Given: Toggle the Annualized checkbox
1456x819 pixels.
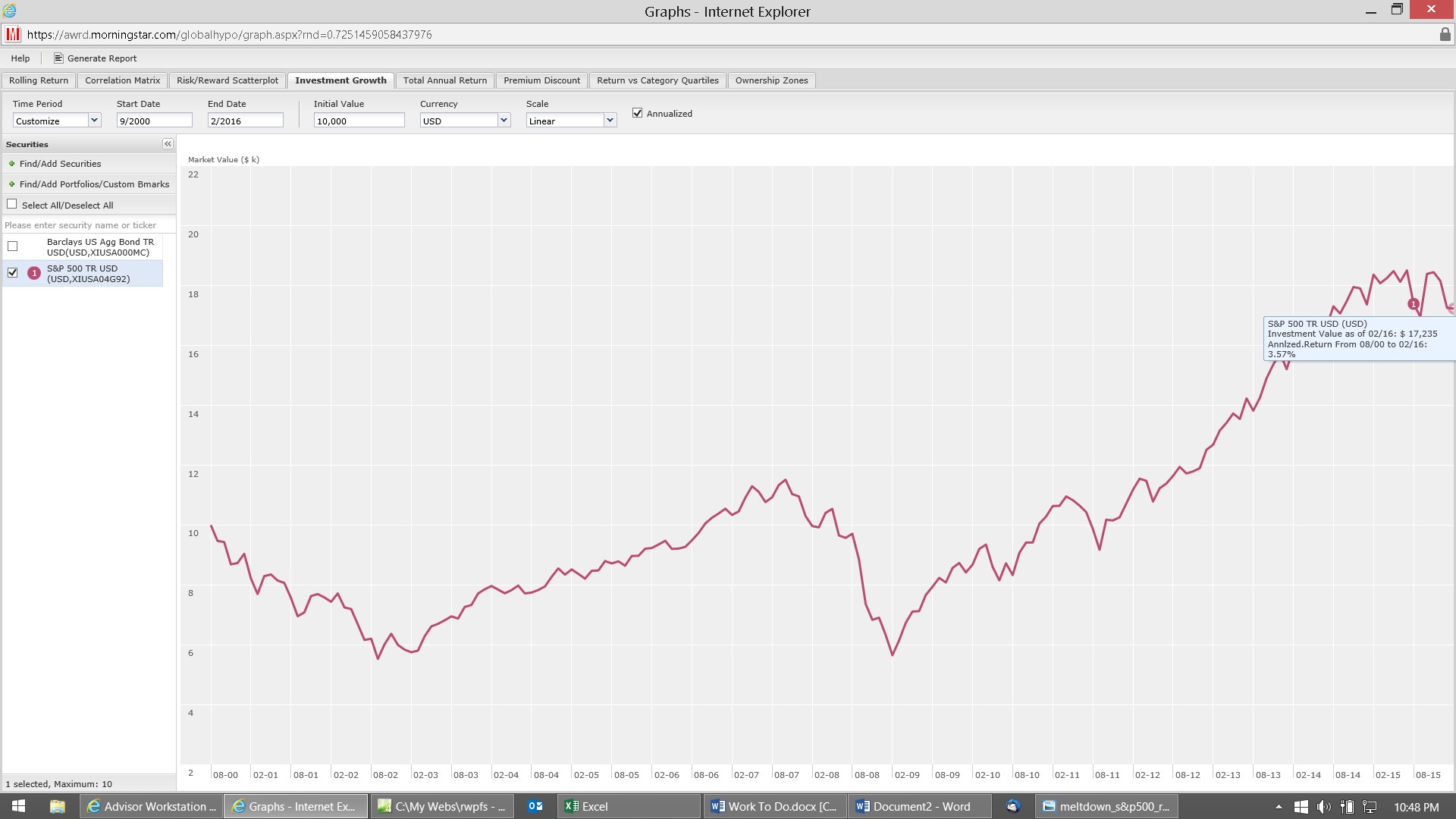Looking at the screenshot, I should tap(638, 113).
